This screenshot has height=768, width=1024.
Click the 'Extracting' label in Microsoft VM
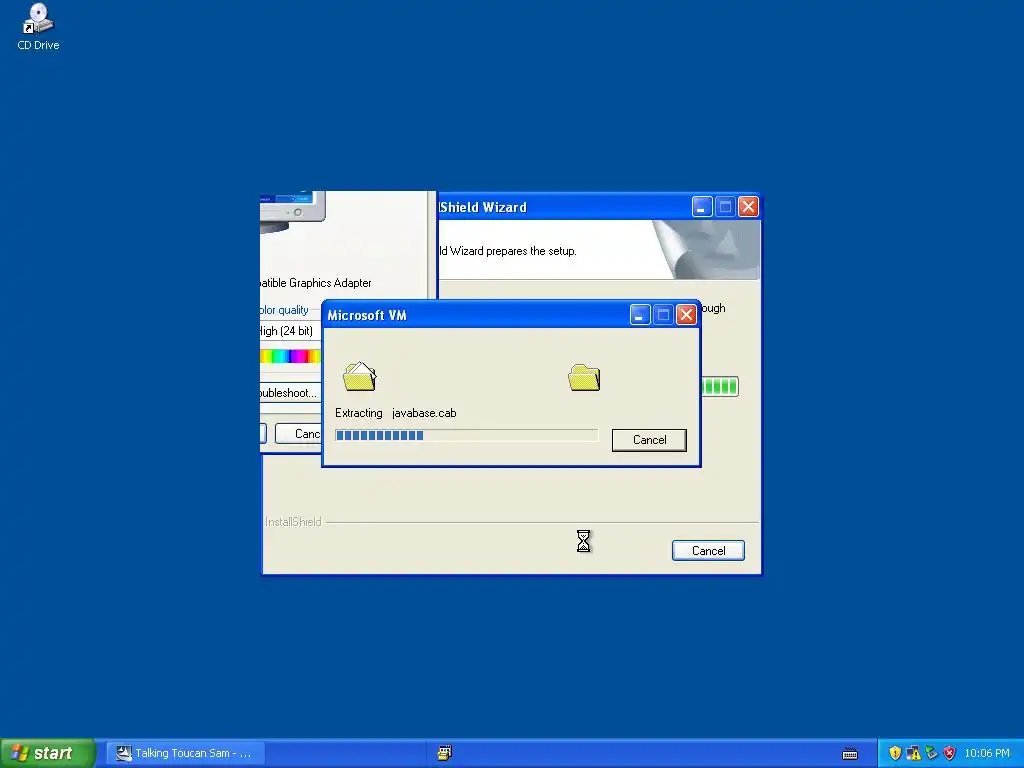pyautogui.click(x=359, y=413)
